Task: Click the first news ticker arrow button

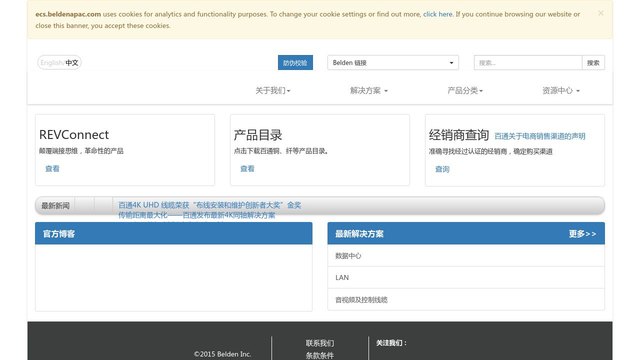Action: point(84,205)
